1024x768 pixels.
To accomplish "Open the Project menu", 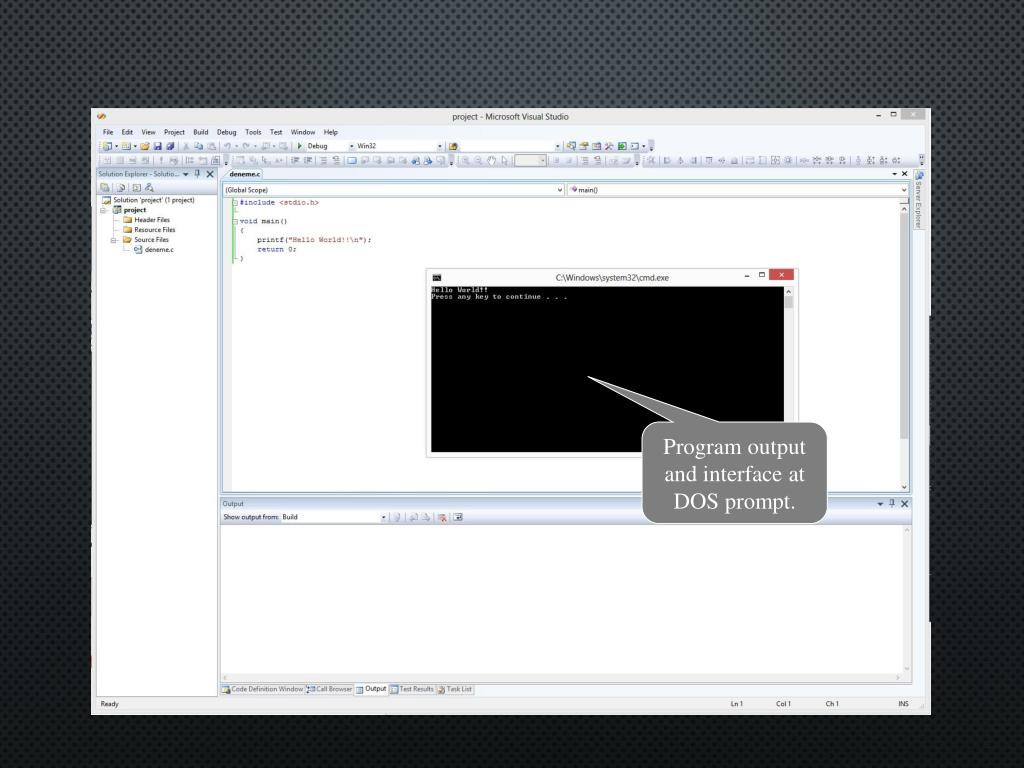I will point(174,132).
